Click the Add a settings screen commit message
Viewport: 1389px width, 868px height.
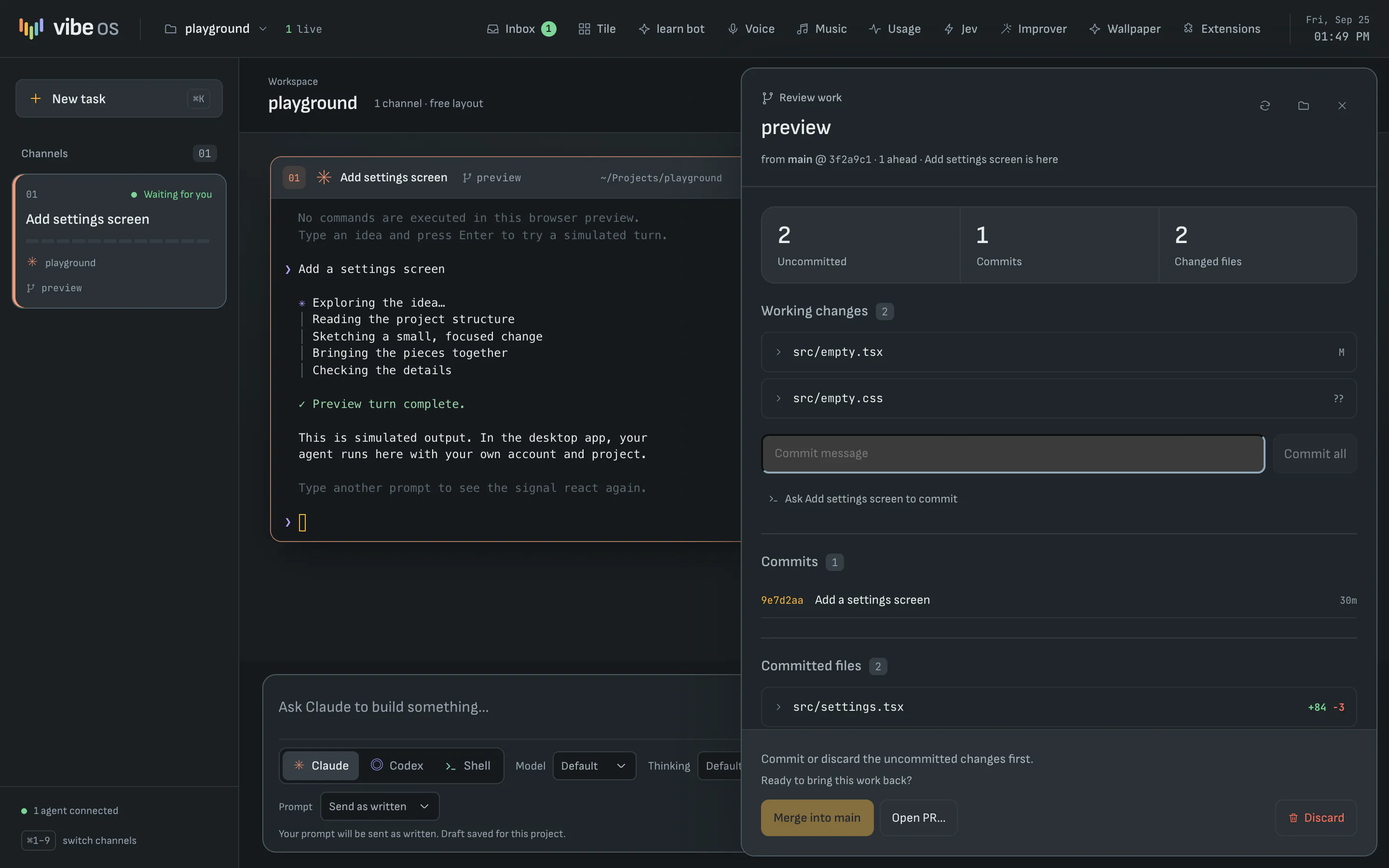pos(872,600)
